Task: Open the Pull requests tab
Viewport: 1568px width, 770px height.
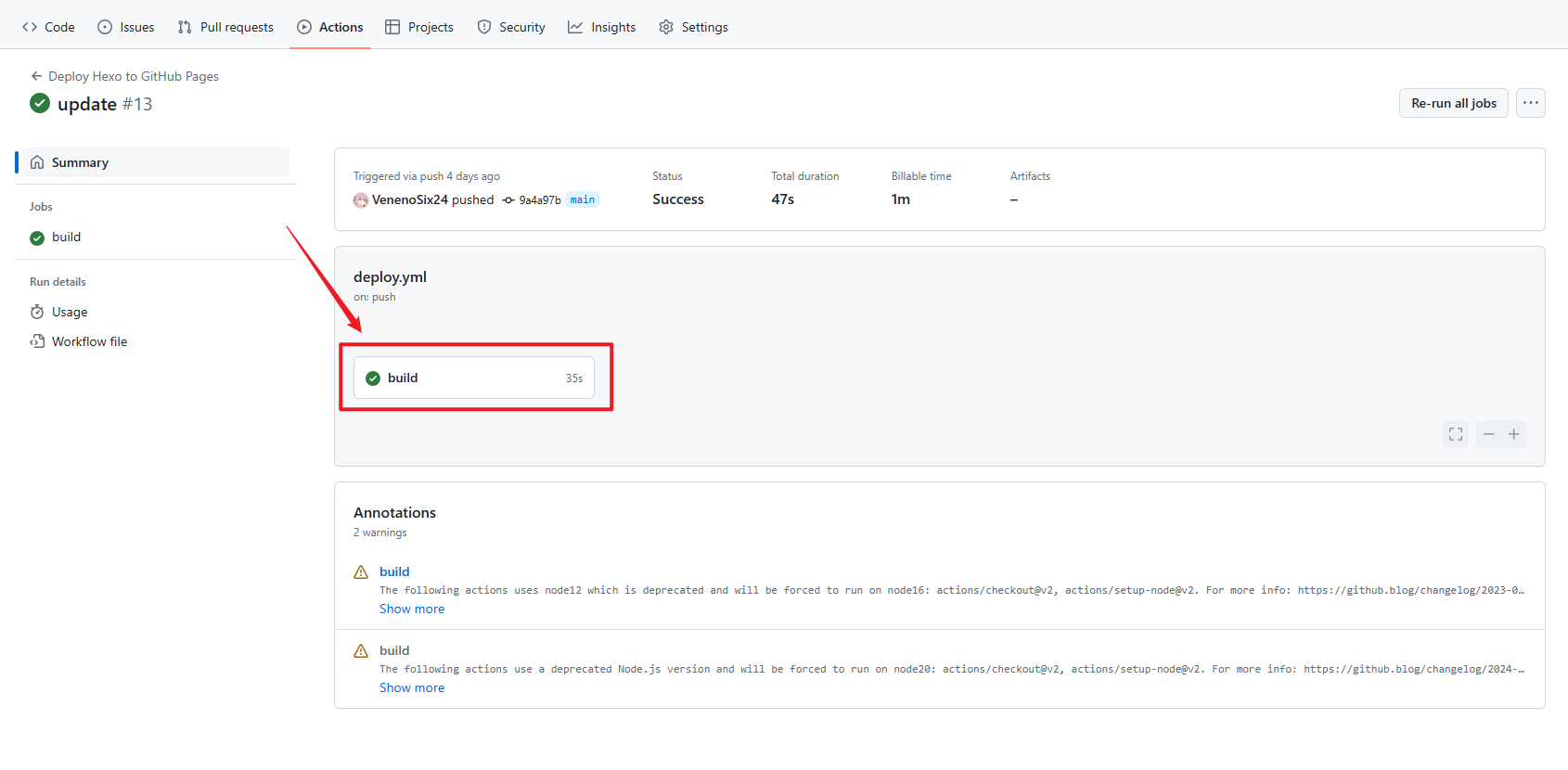Action: coord(225,27)
